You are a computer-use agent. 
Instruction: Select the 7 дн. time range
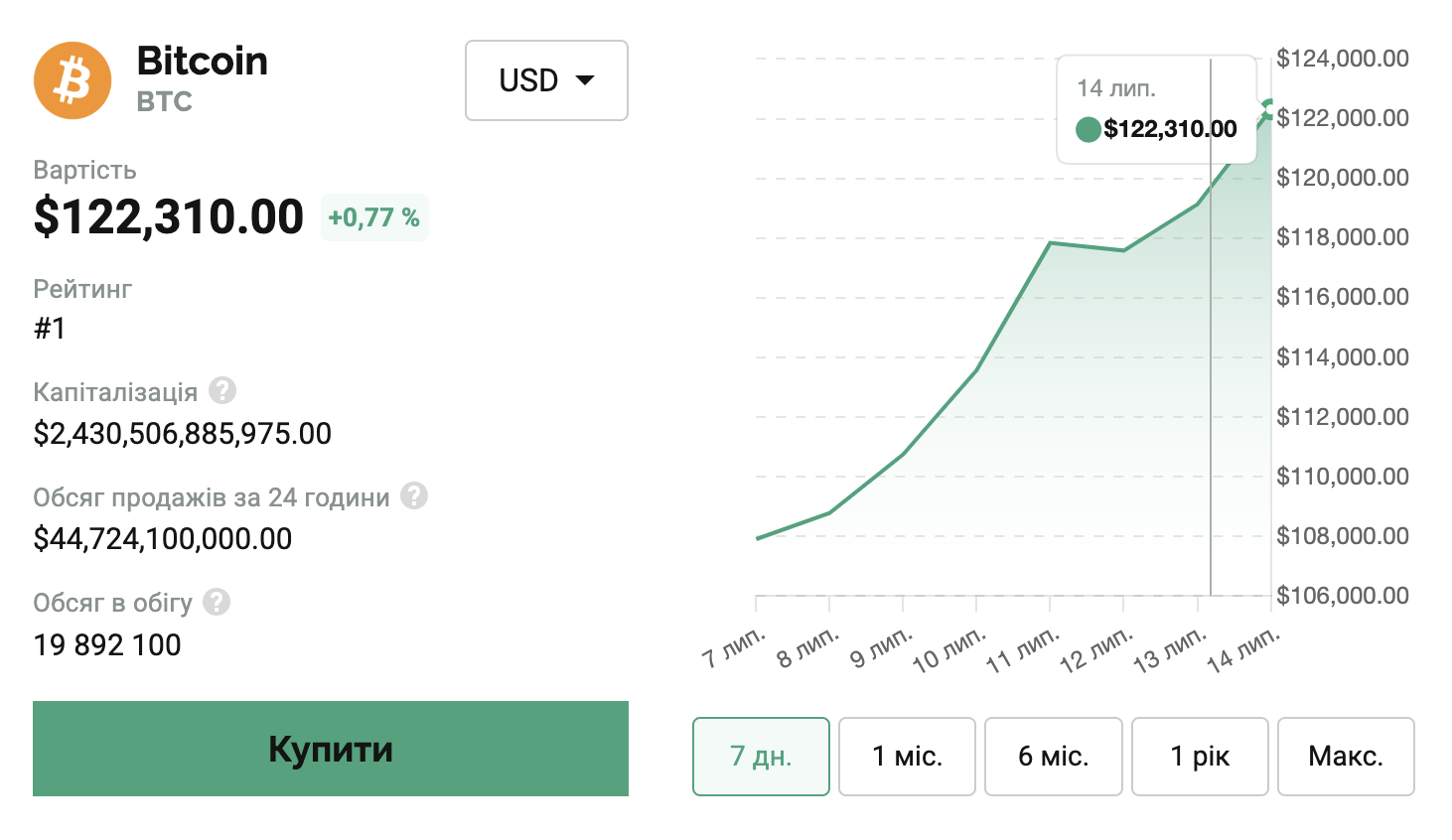point(761,757)
